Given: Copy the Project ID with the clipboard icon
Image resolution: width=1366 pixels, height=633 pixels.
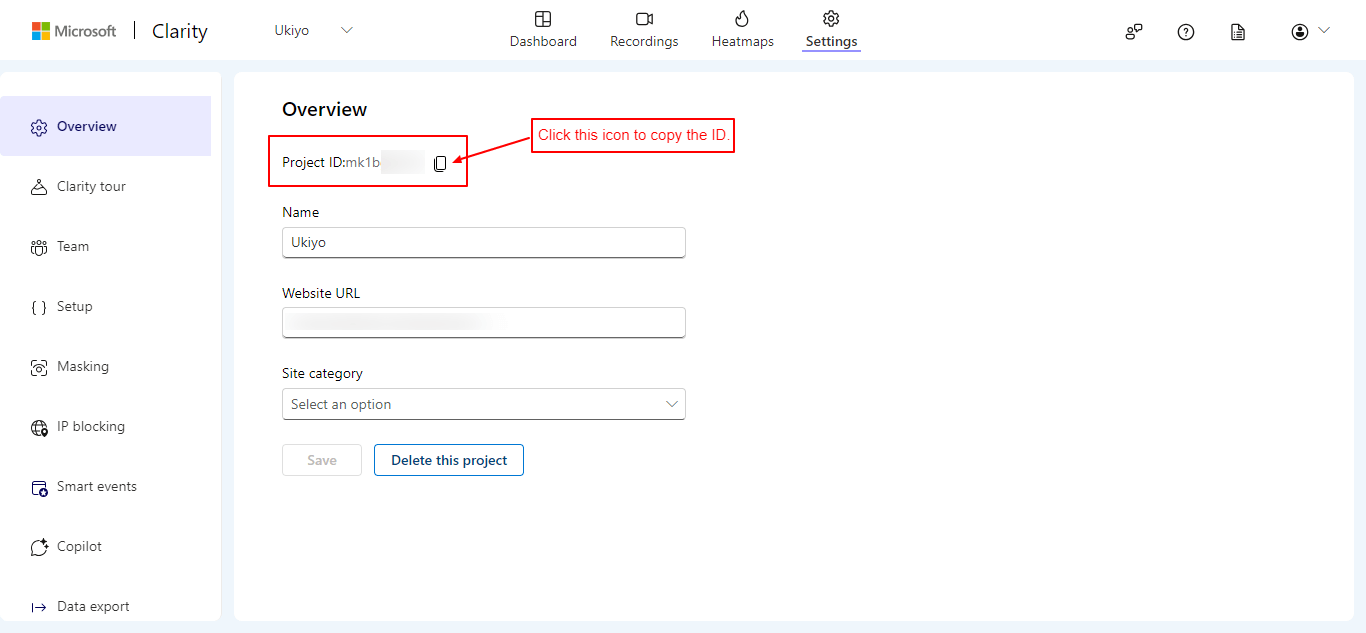Looking at the screenshot, I should tap(440, 163).
